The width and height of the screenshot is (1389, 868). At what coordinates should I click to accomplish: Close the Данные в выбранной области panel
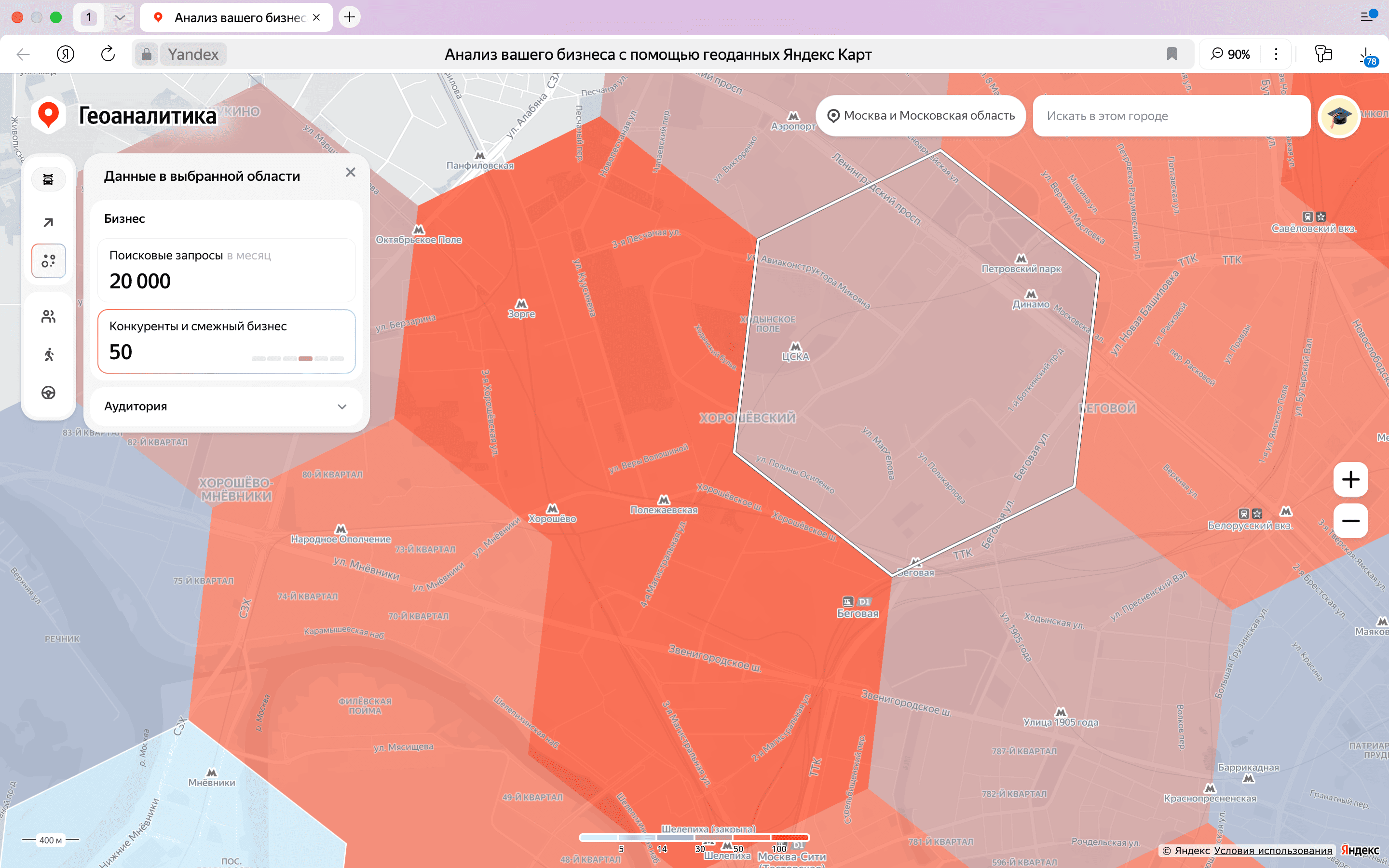click(350, 172)
